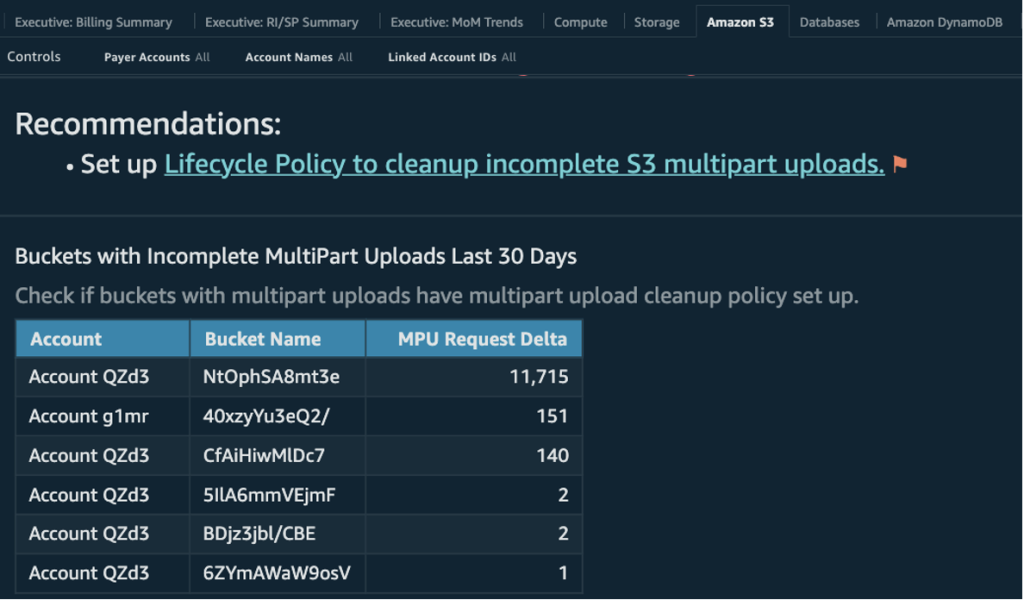Open Executive: MoM Trends tab
The width and height of the screenshot is (1024, 600).
coord(456,22)
